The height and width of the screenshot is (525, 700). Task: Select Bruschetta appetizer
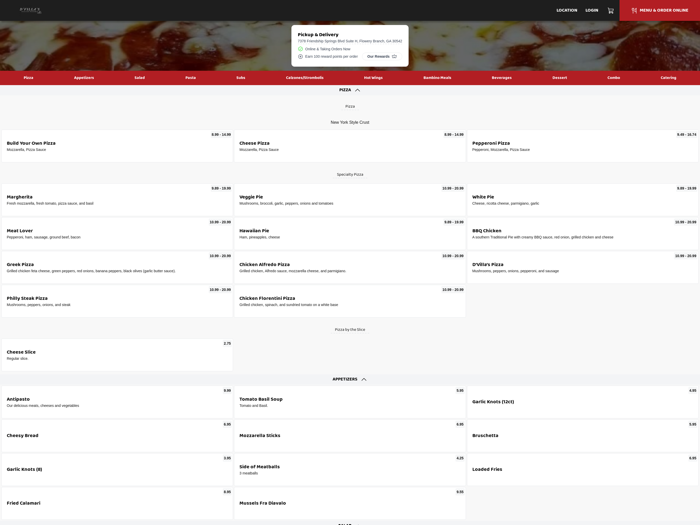coord(583,436)
